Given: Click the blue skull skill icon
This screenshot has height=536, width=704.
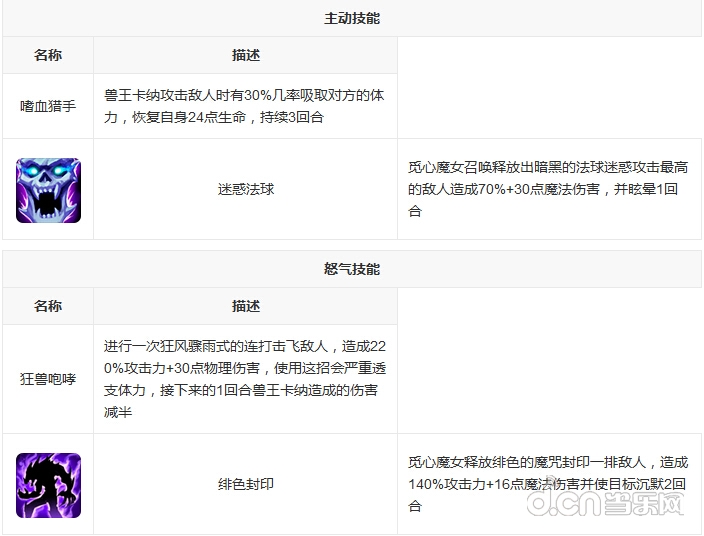Looking at the screenshot, I should pyautogui.click(x=48, y=190).
